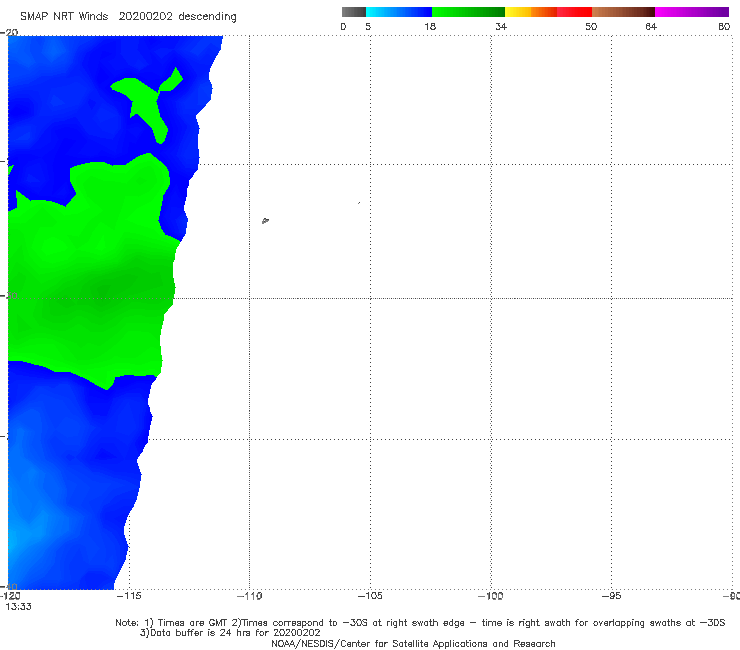This screenshot has width=740, height=650.
Task: Click the cyan-blue segment of the color scale
Action: point(399,12)
